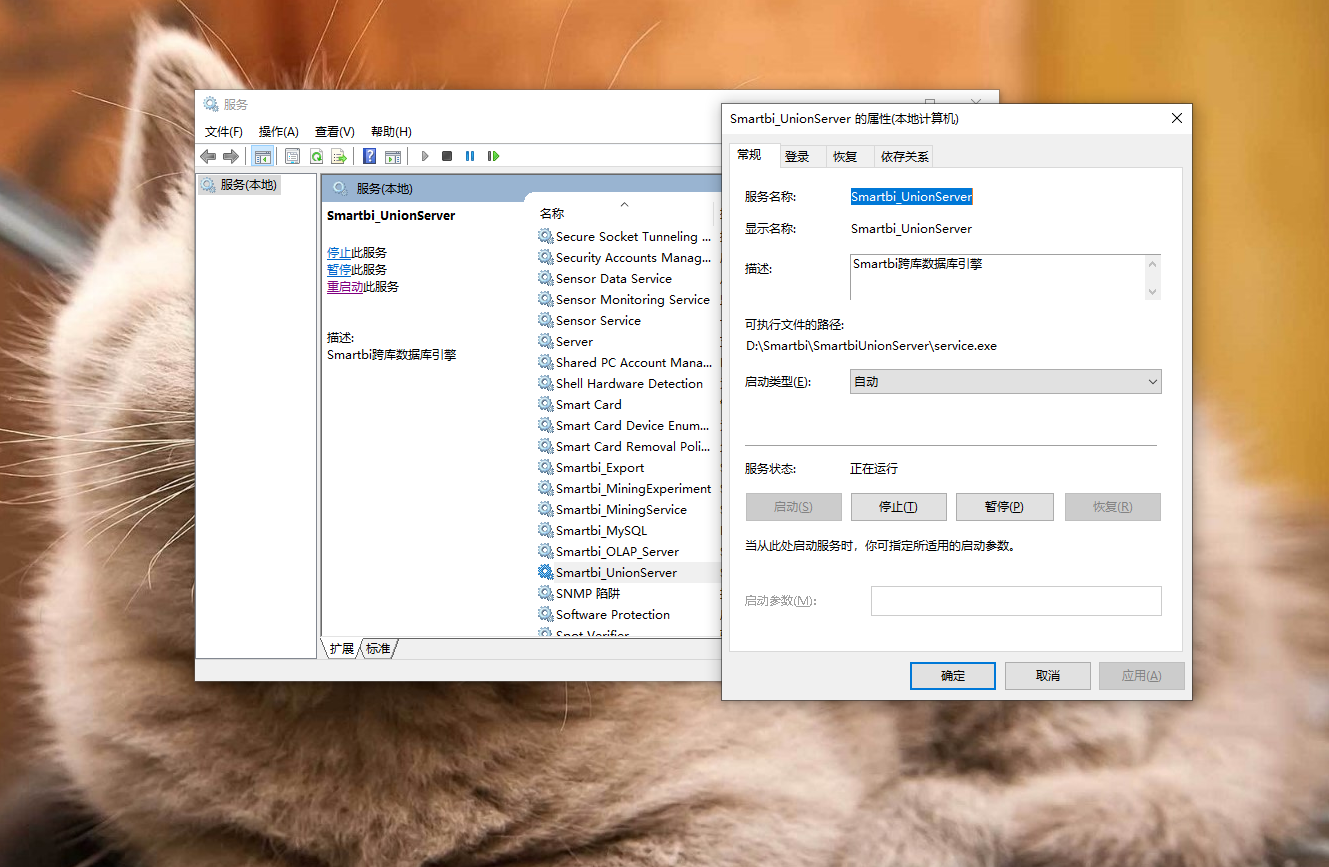Switch to the 标准 view tab at bottom
The image size is (1329, 867).
pos(378,648)
